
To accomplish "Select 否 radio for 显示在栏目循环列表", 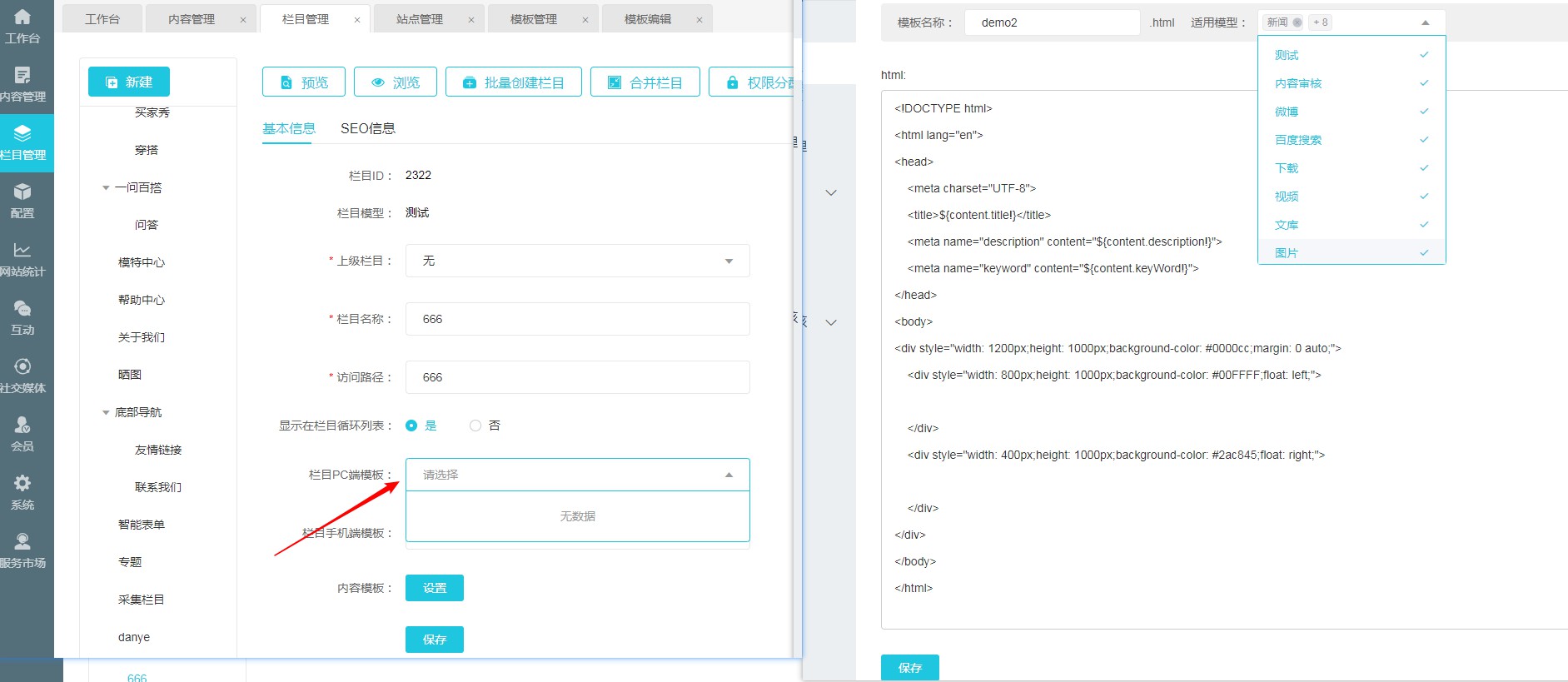I will click(x=475, y=426).
